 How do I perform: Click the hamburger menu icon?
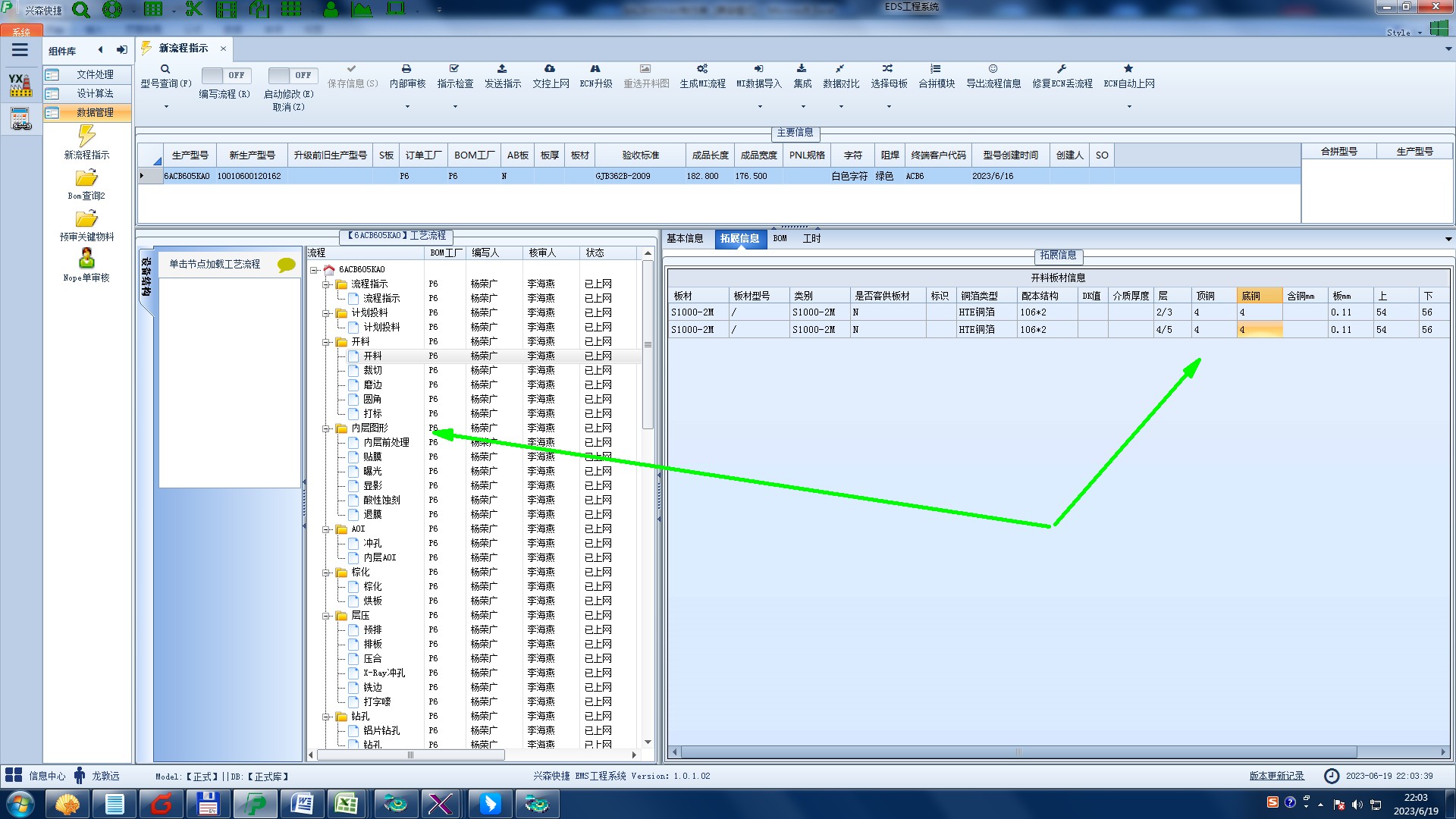coord(20,50)
